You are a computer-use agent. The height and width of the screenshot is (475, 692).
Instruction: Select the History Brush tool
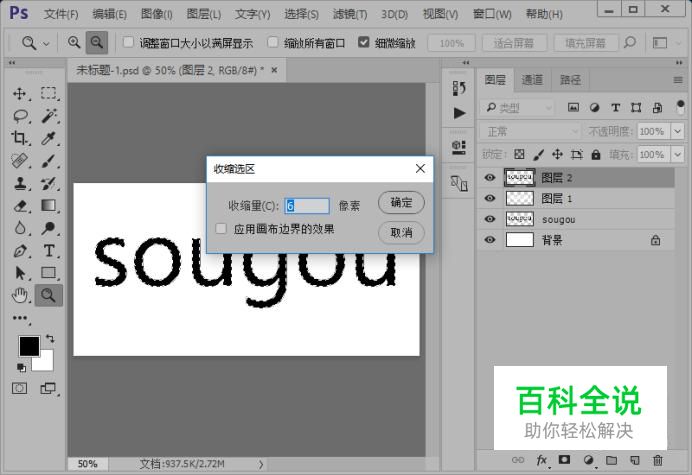(49, 183)
